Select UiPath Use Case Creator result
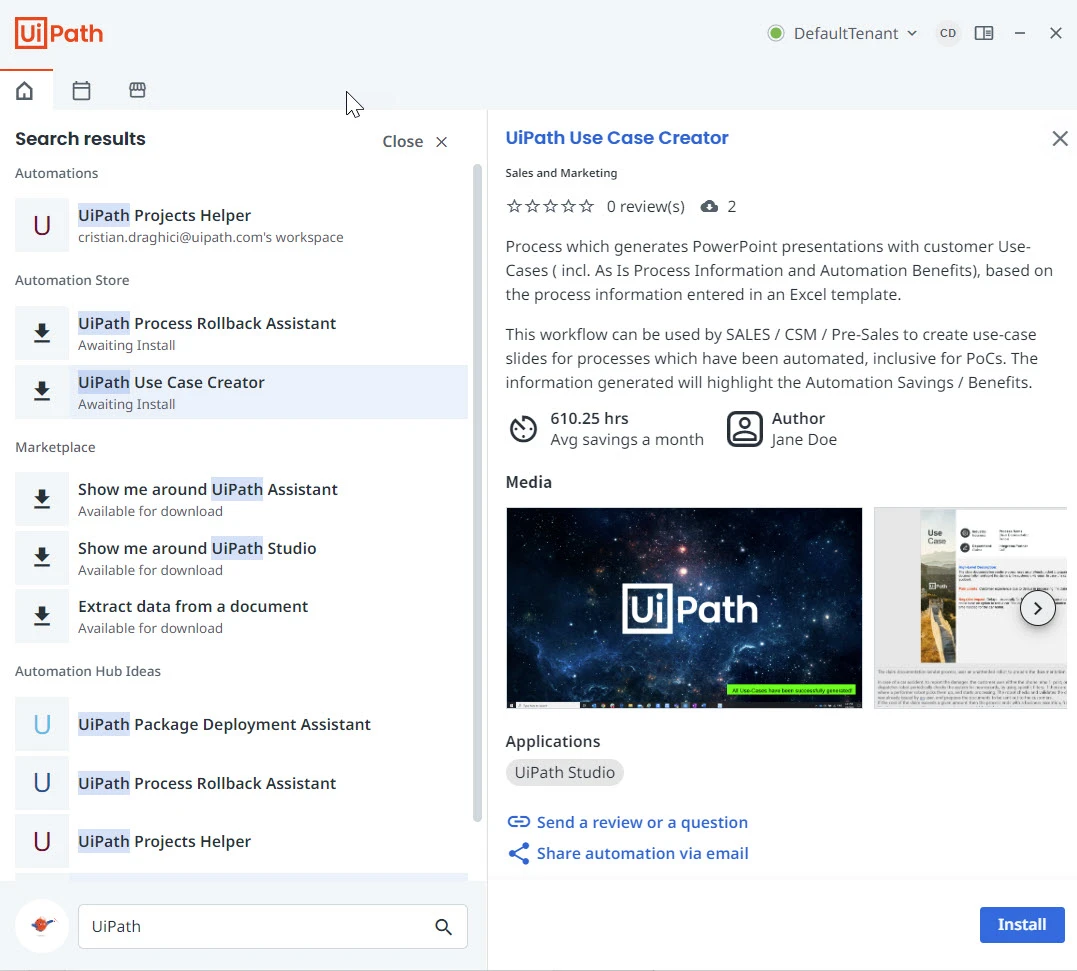 click(x=241, y=391)
